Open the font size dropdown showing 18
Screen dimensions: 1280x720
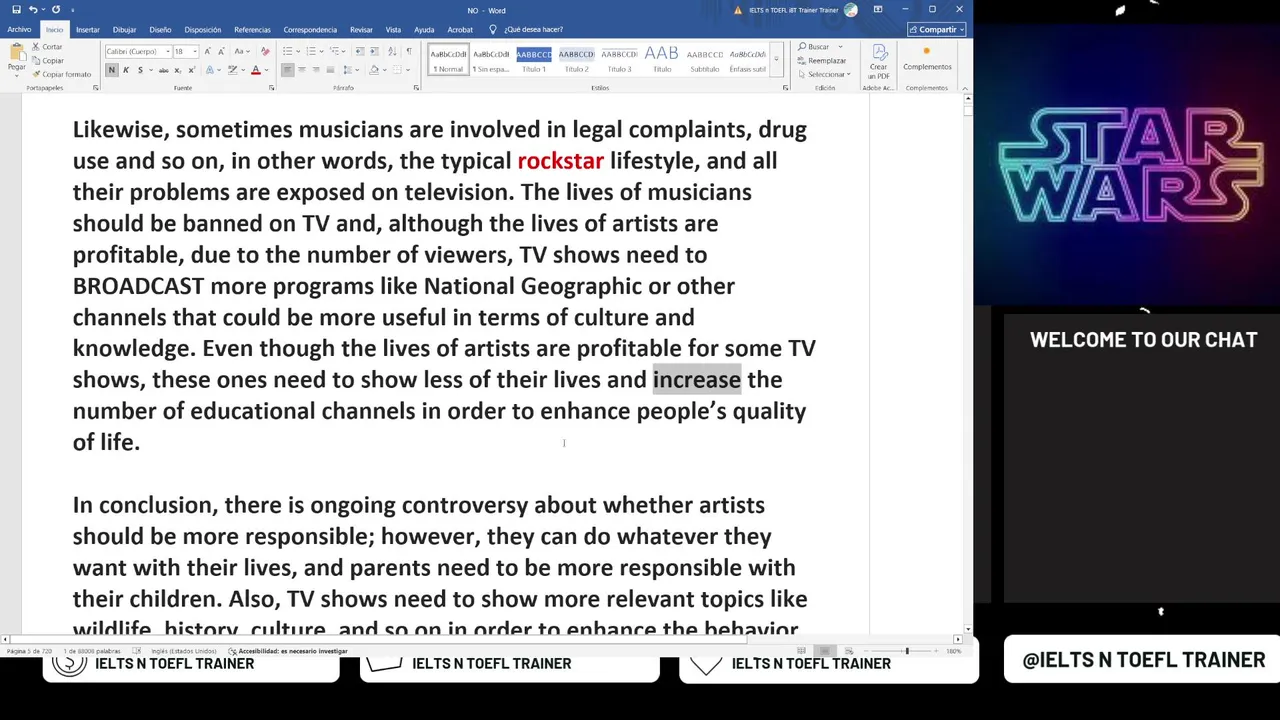pyautogui.click(x=194, y=51)
